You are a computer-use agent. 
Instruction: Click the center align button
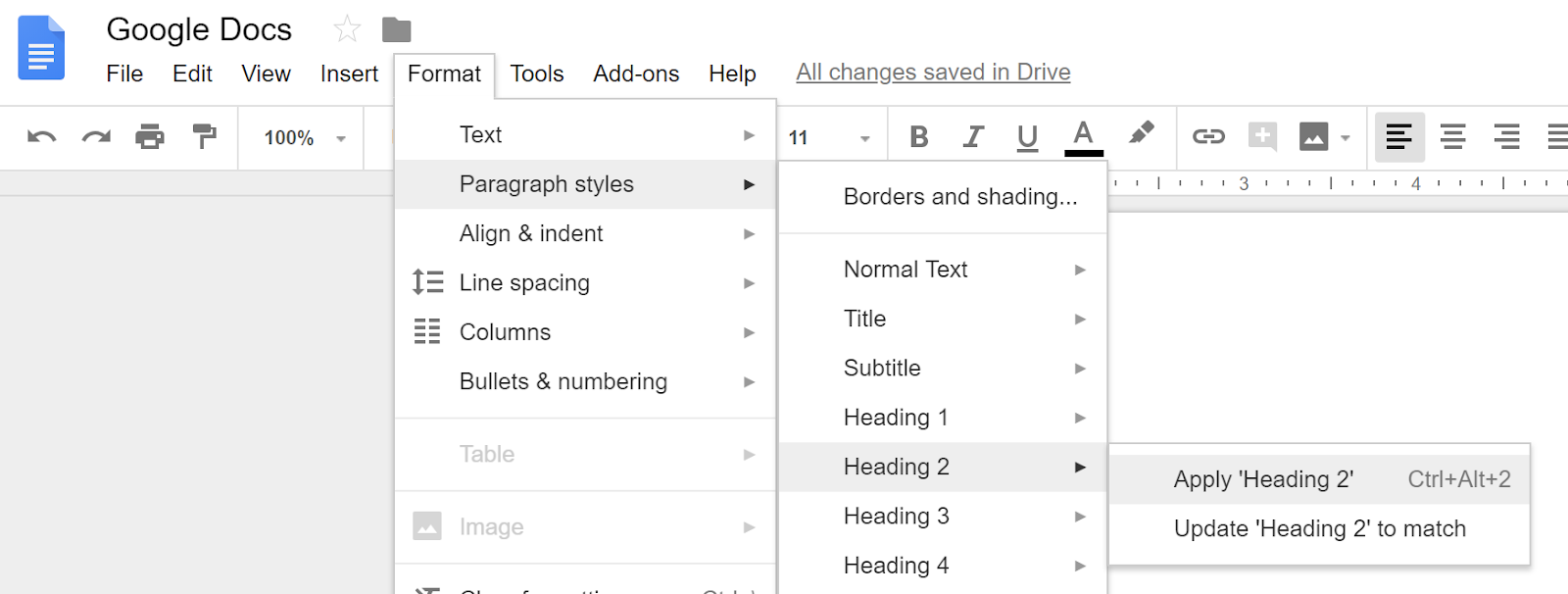[1452, 137]
